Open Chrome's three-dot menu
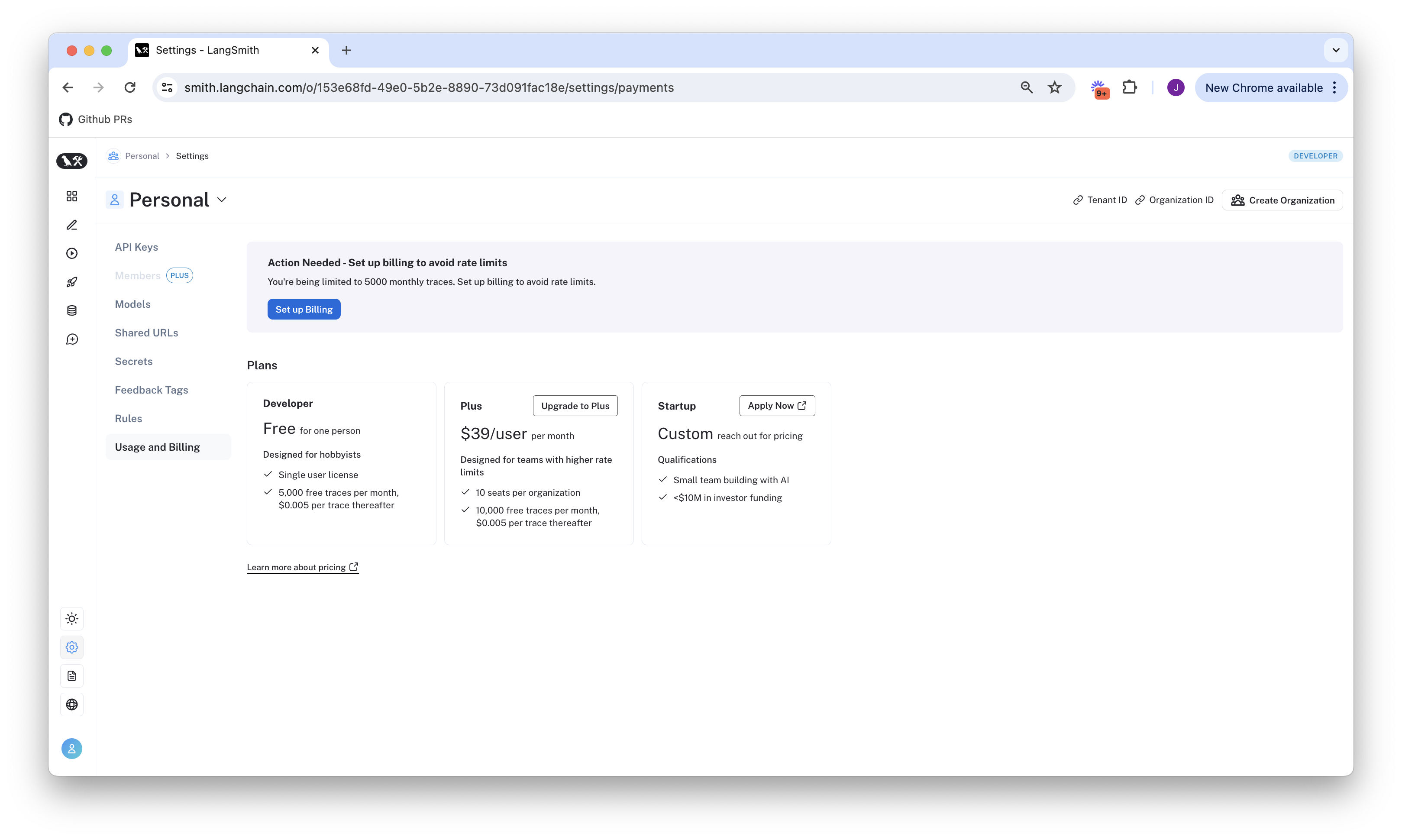 [1334, 88]
